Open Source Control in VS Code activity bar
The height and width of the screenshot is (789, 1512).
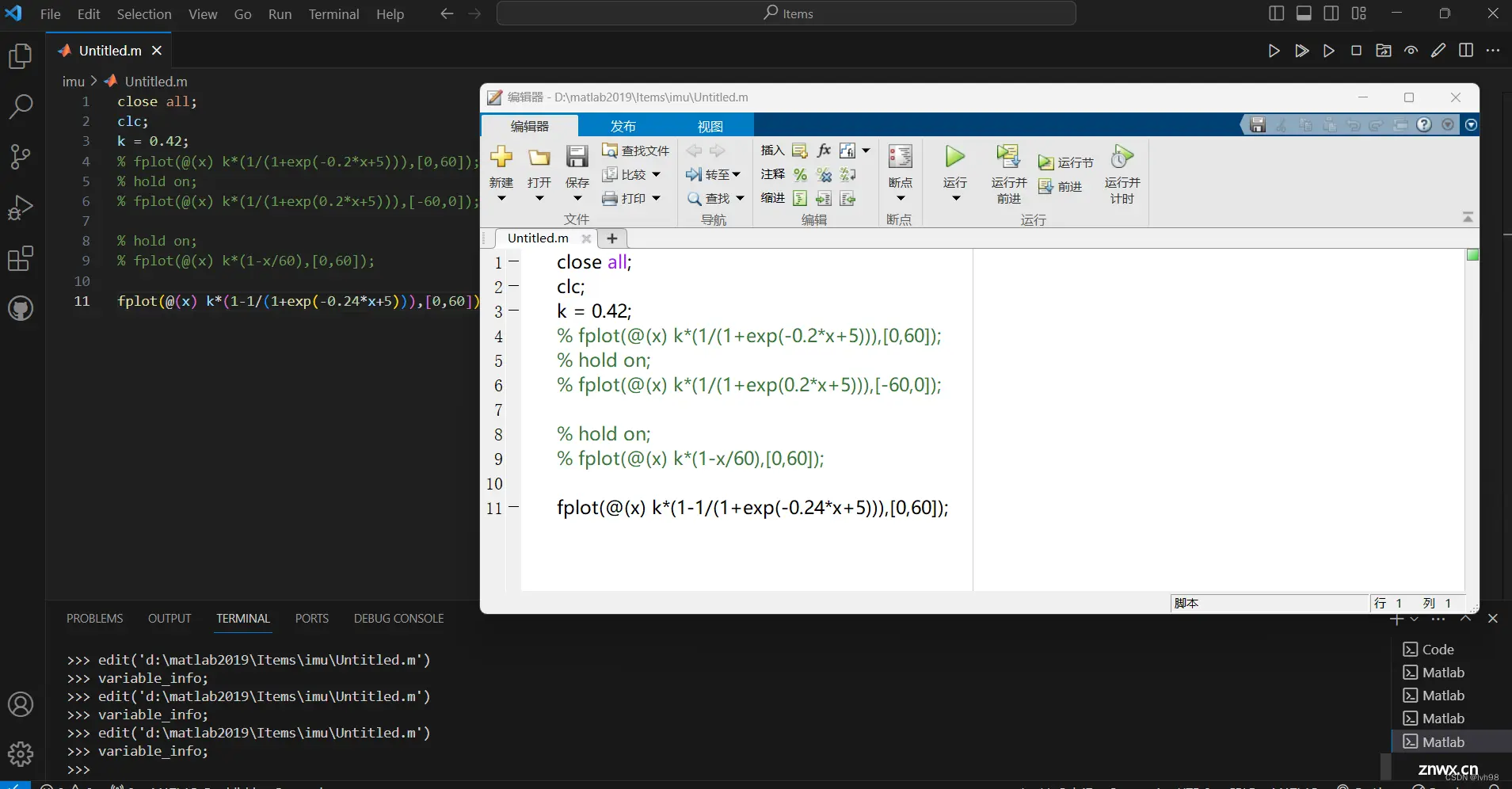[21, 157]
